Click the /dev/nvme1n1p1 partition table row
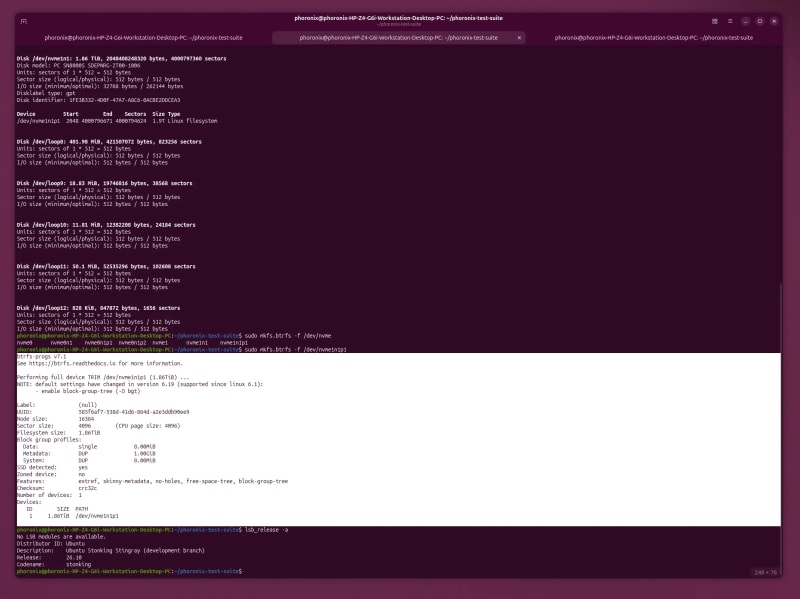Image resolution: width=800 pixels, height=599 pixels. pos(117,121)
